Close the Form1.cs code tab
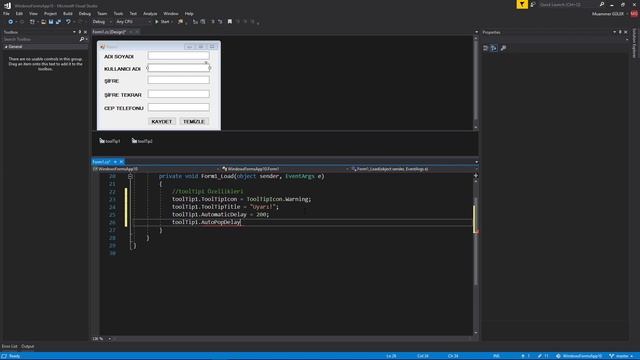Screen dimensions: 640x360 pos(121,162)
